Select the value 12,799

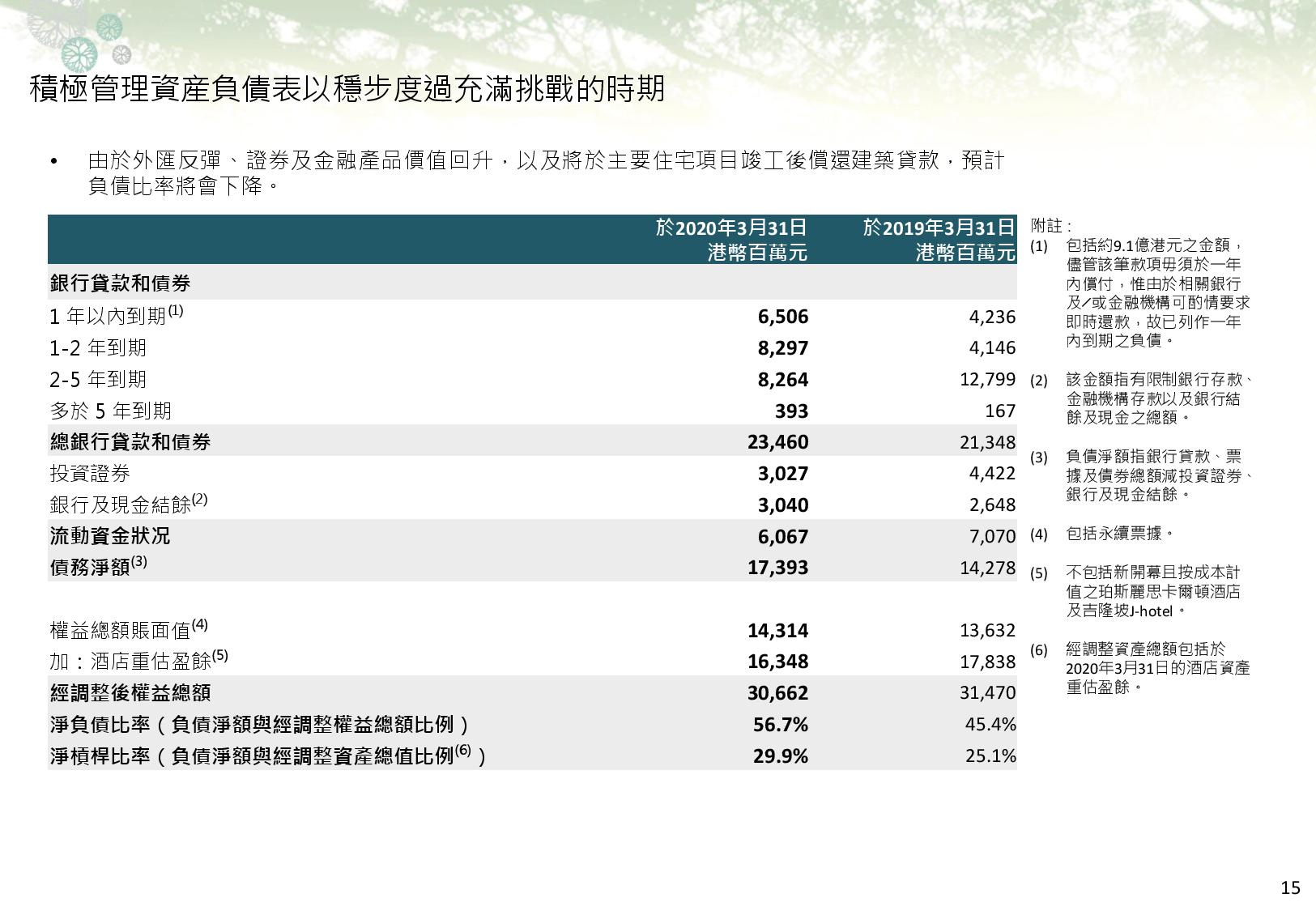(x=987, y=379)
